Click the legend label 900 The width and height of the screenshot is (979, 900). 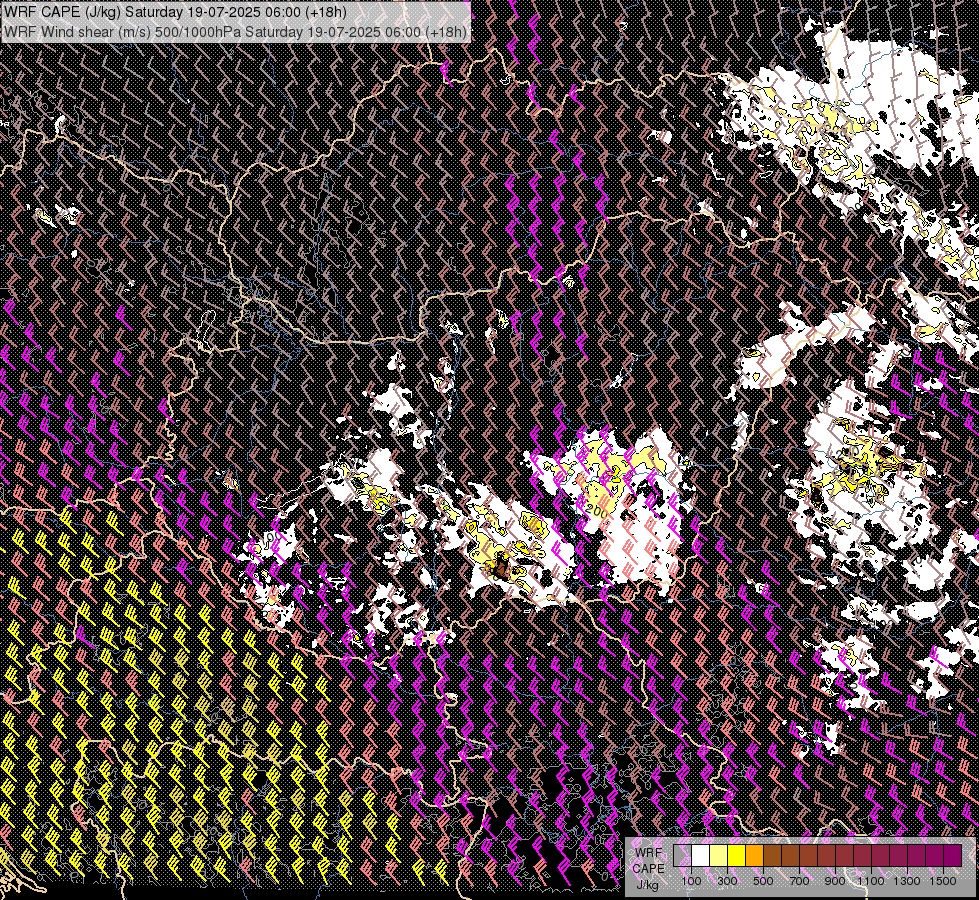(x=835, y=881)
